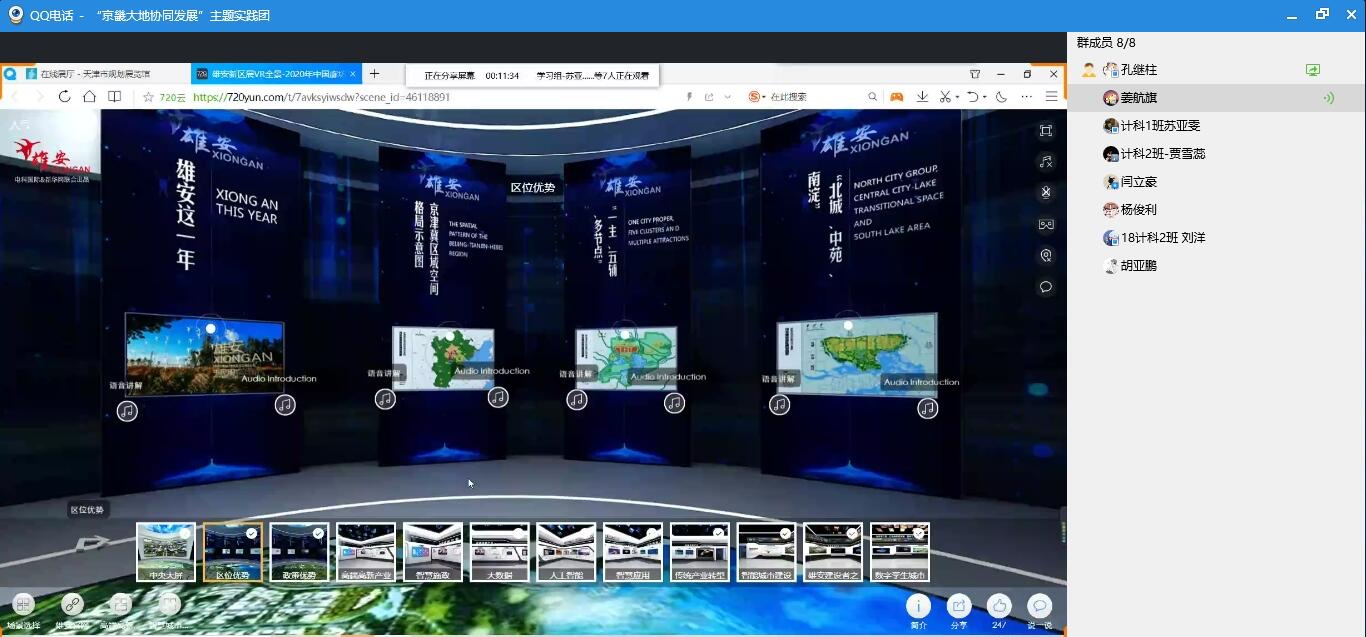
Task: Expand the screenshot scissors dropdown arrow
Action: point(957,97)
